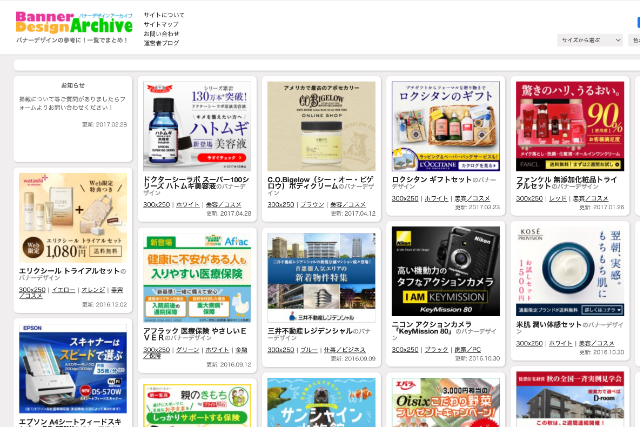Open the ロクシタンのギフト banner image
The height and width of the screenshot is (427, 640).
pos(446,126)
